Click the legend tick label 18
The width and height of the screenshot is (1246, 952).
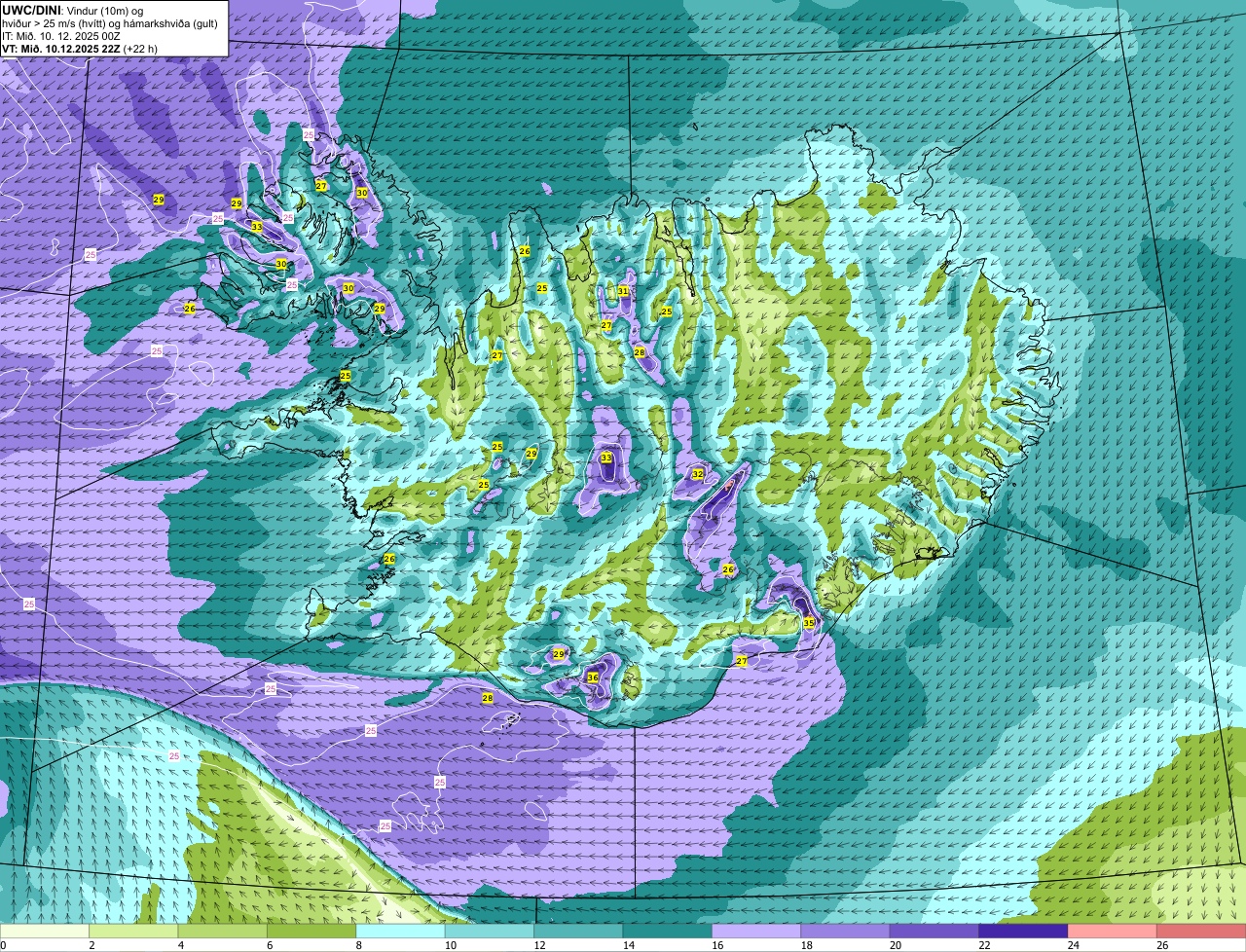pos(804,945)
